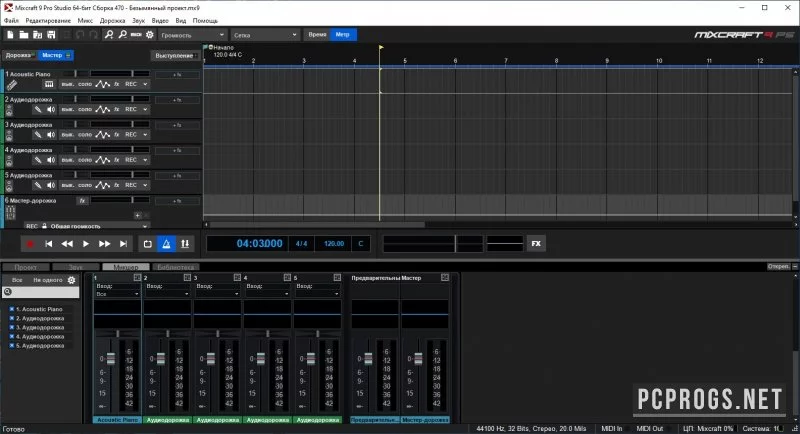800x434 pixels.
Task: Uncheck 5. Аудиодорожка in the mixer list
Action: click(12, 346)
